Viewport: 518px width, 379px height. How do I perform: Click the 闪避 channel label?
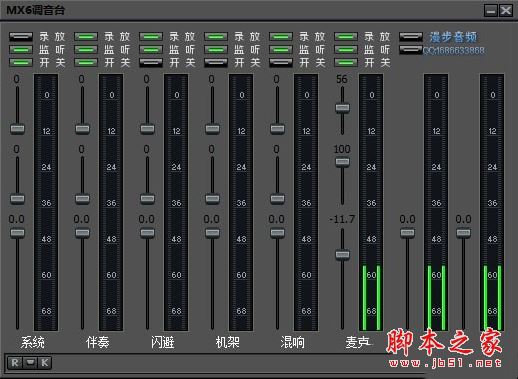point(162,342)
